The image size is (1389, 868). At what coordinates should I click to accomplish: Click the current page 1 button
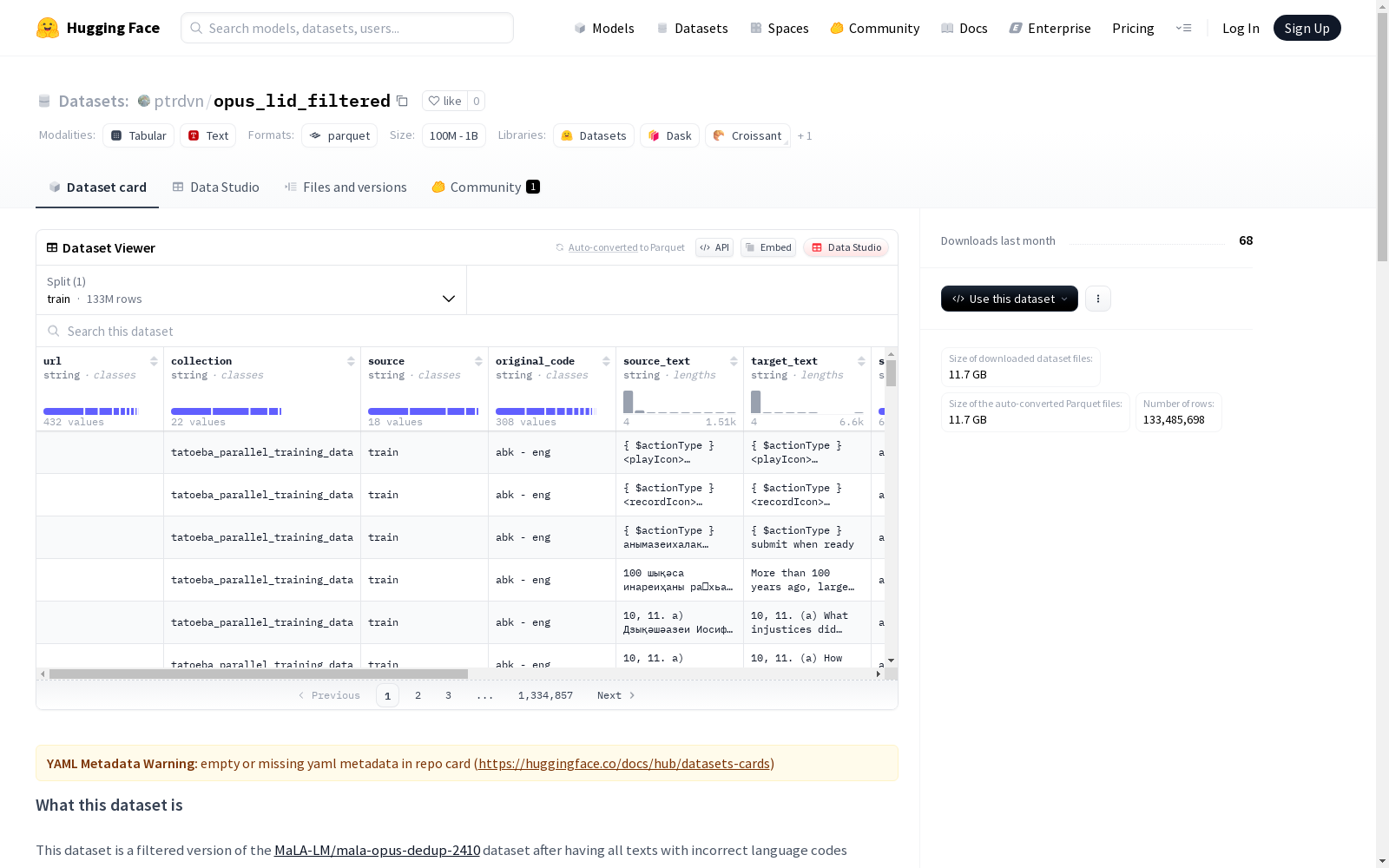pyautogui.click(x=387, y=695)
